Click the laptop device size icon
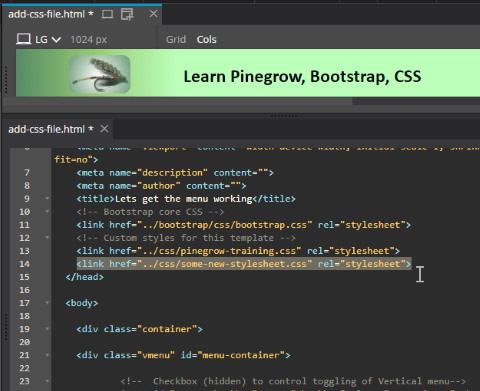This screenshot has height=391, width=480. tap(24, 39)
